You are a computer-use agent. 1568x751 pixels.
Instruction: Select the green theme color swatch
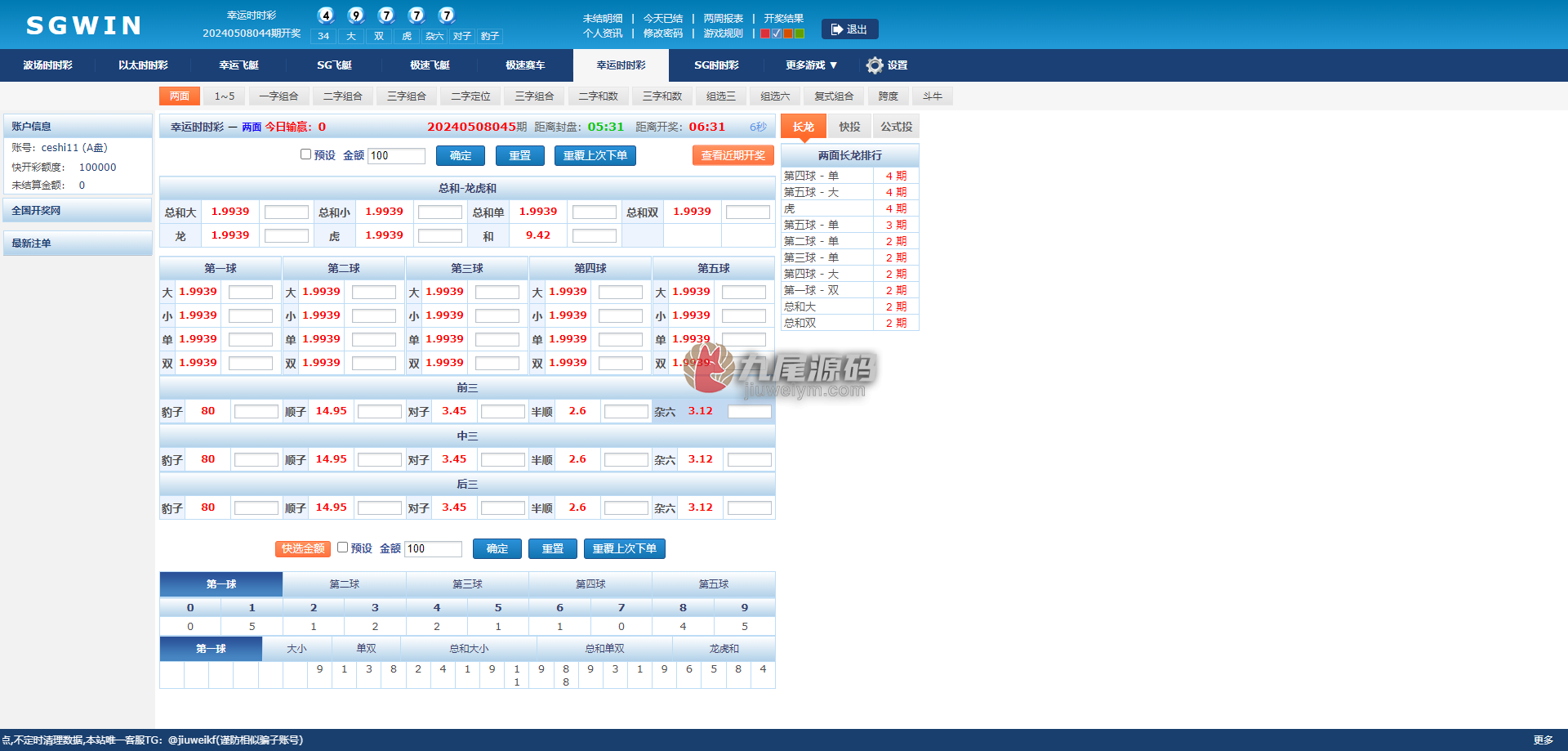click(800, 34)
